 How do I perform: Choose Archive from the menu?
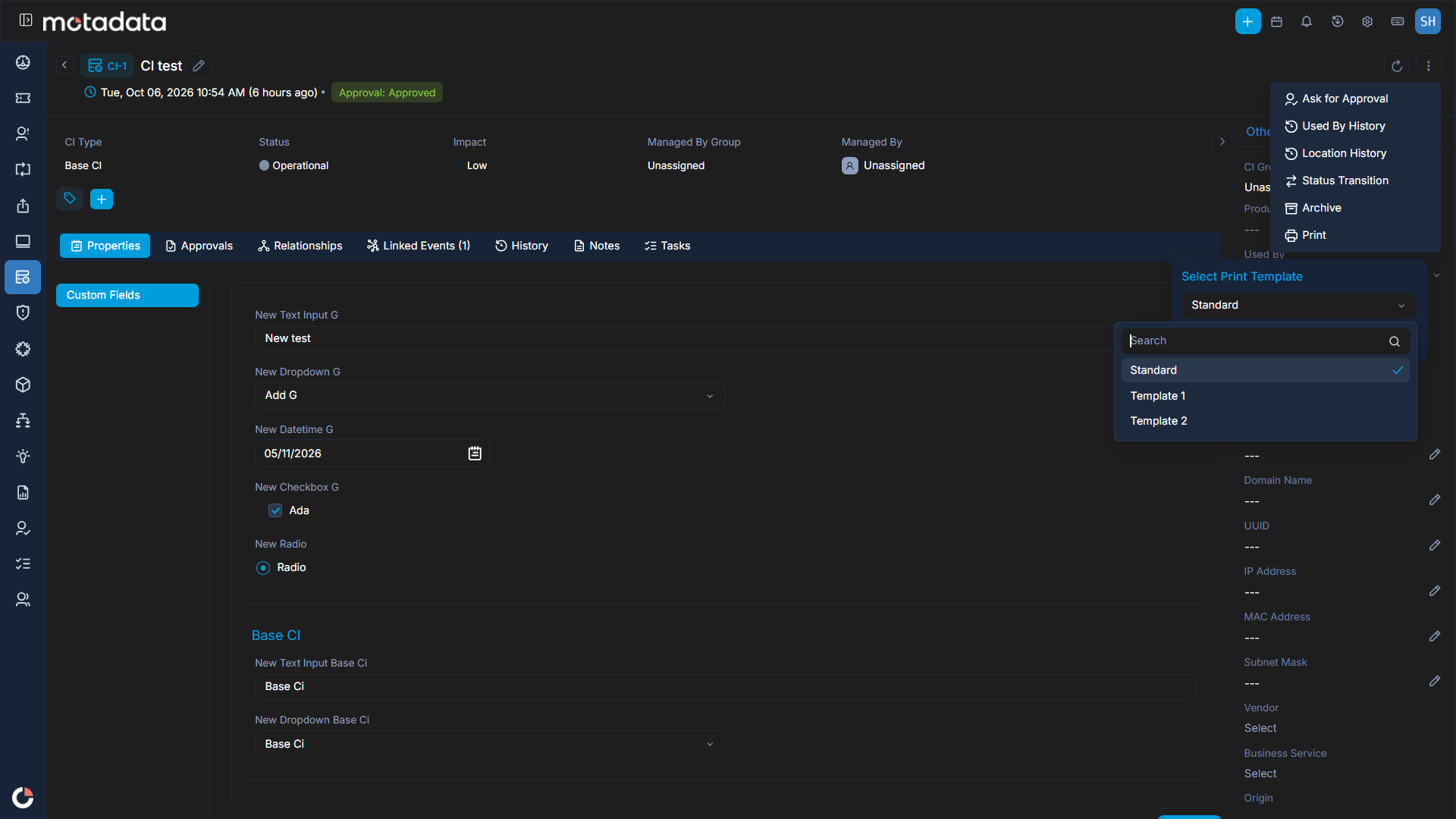point(1354,208)
